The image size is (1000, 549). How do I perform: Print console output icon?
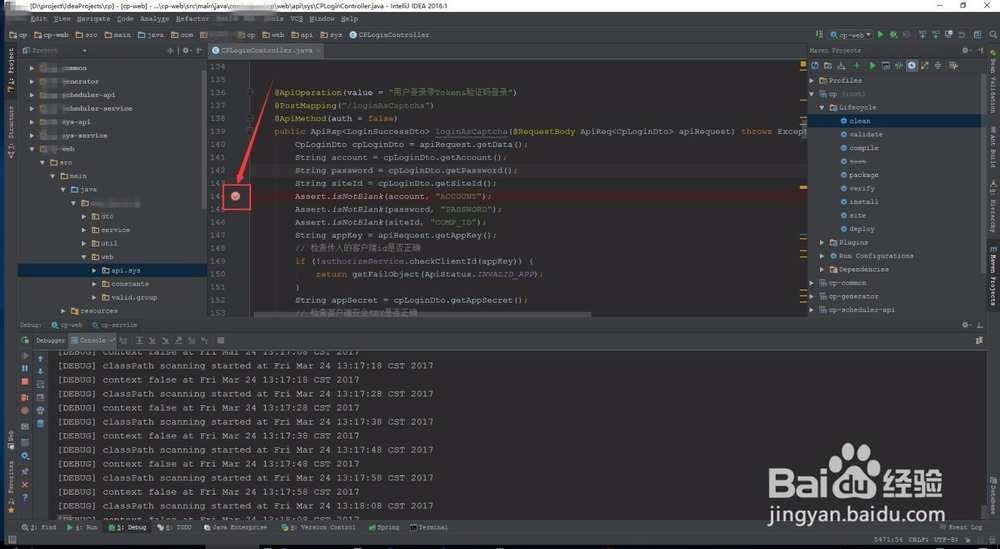tap(40, 410)
